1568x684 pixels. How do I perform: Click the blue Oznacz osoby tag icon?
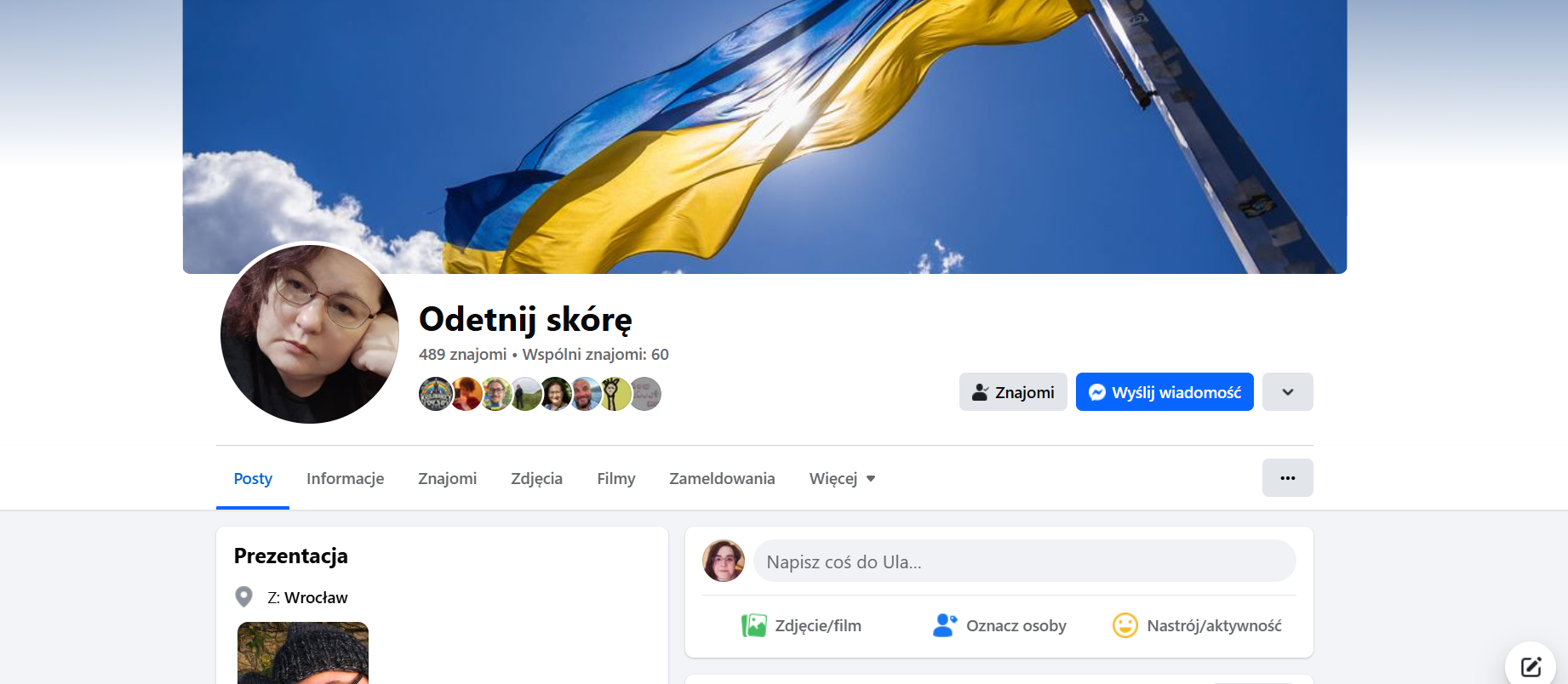point(945,625)
